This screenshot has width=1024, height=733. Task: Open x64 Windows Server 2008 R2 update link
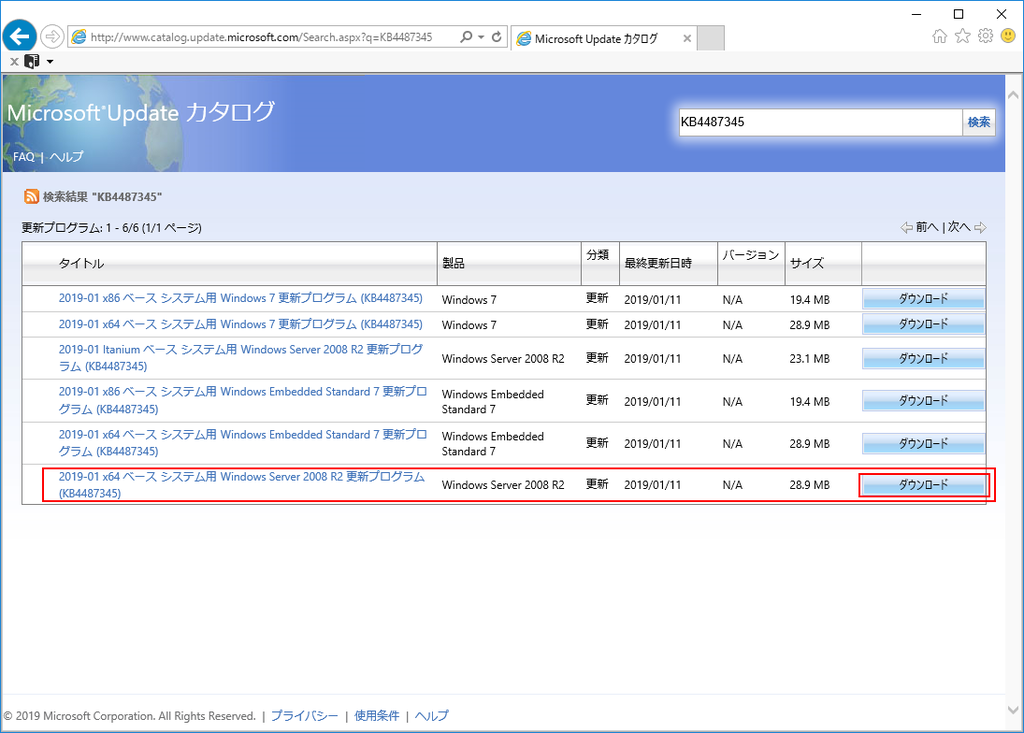[x=241, y=484]
